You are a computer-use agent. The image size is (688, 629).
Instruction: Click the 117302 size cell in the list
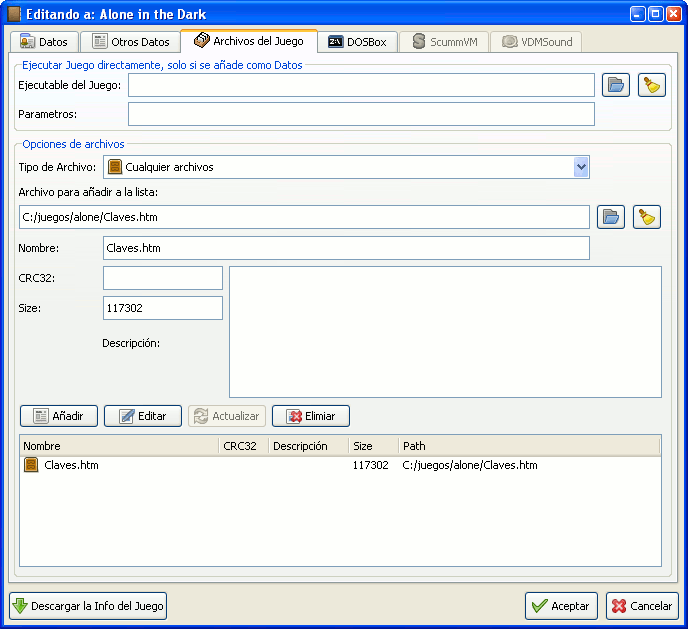click(371, 465)
